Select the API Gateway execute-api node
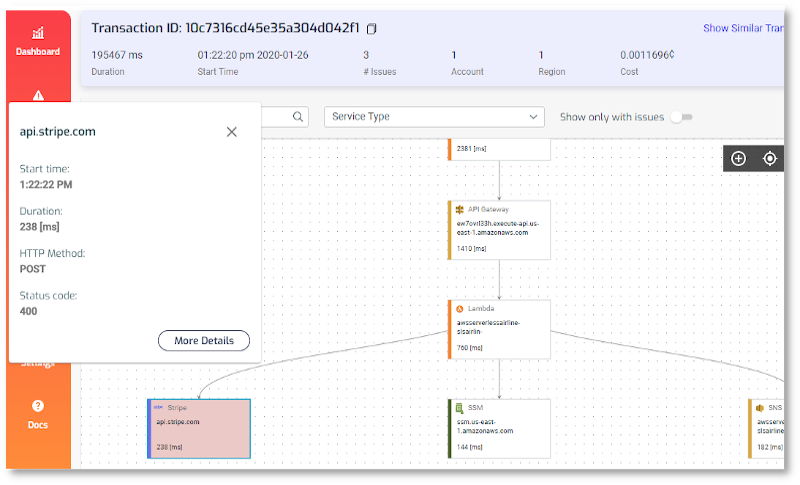The height and width of the screenshot is (485, 800). (499, 230)
